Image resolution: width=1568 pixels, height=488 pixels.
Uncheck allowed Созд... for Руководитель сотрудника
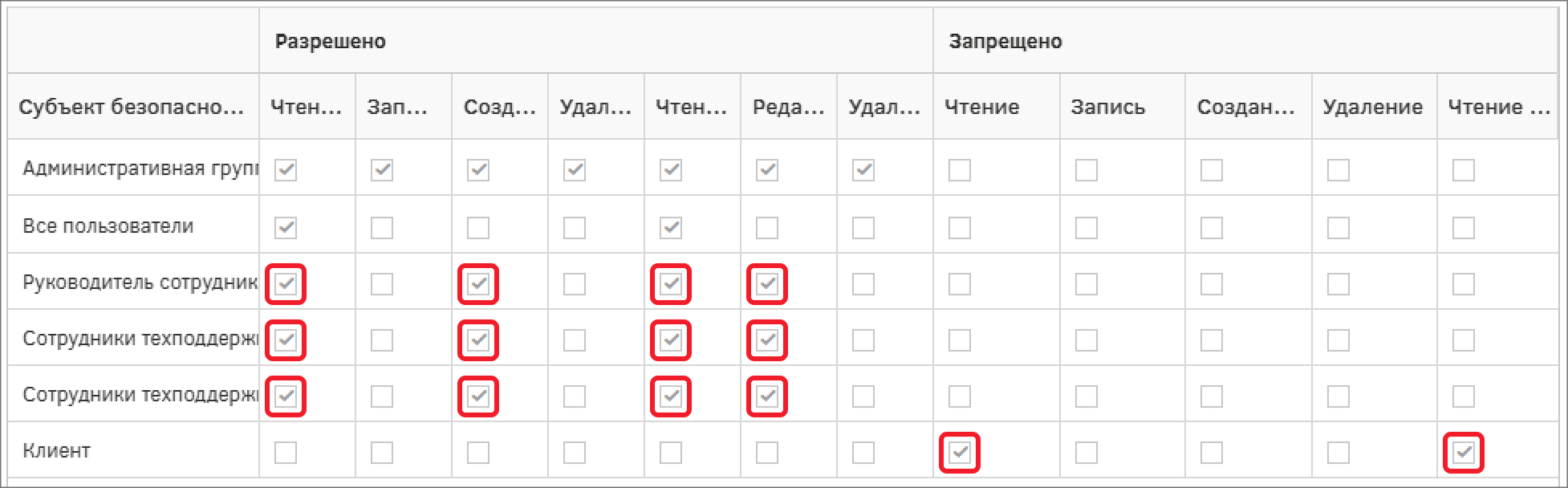(478, 284)
